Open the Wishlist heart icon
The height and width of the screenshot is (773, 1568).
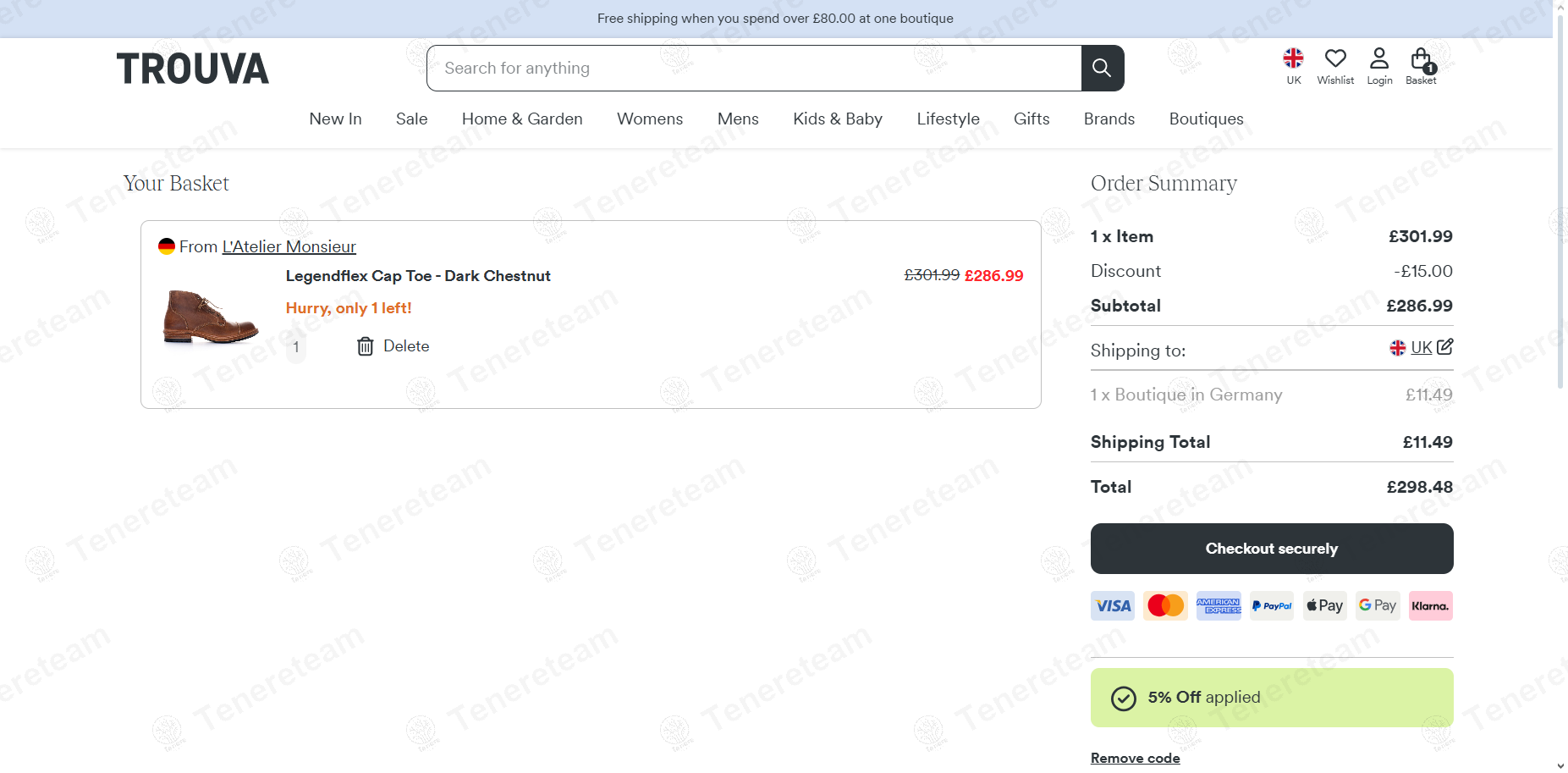[x=1335, y=58]
